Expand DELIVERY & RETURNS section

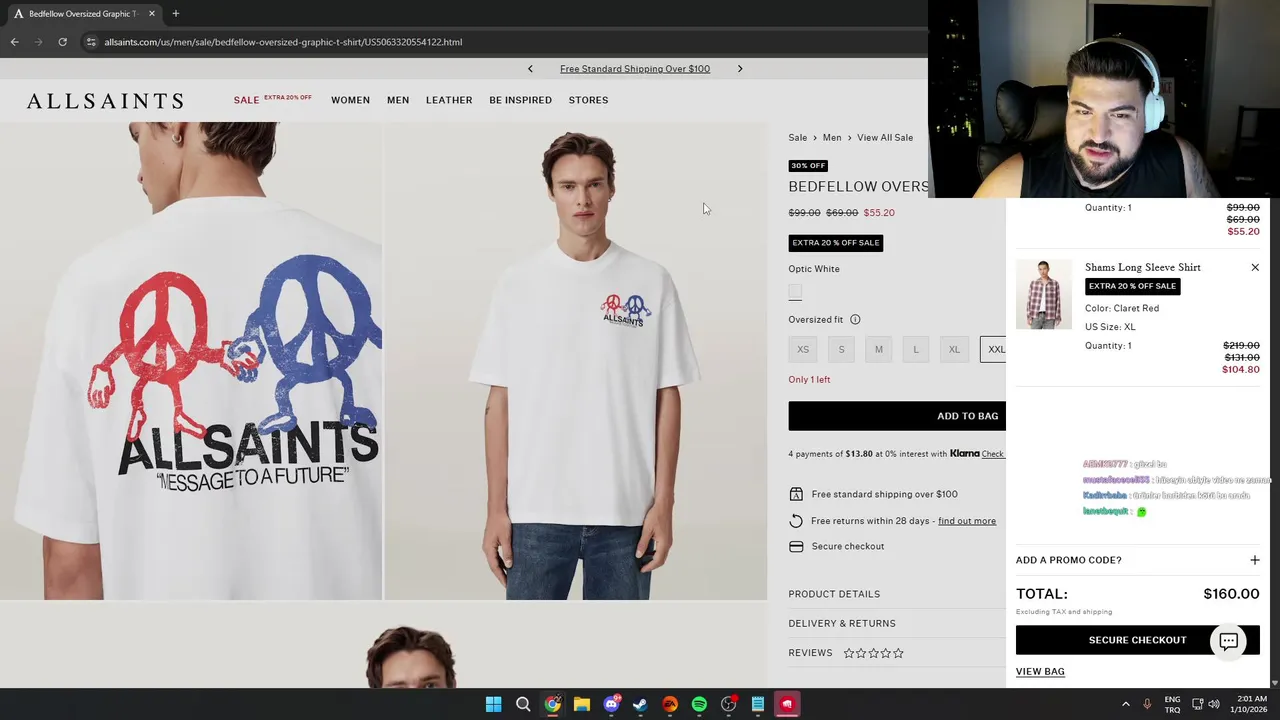842,624
